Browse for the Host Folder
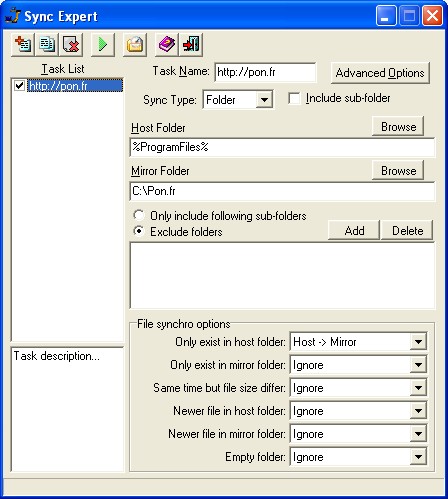This screenshot has width=448, height=499. pos(398,126)
